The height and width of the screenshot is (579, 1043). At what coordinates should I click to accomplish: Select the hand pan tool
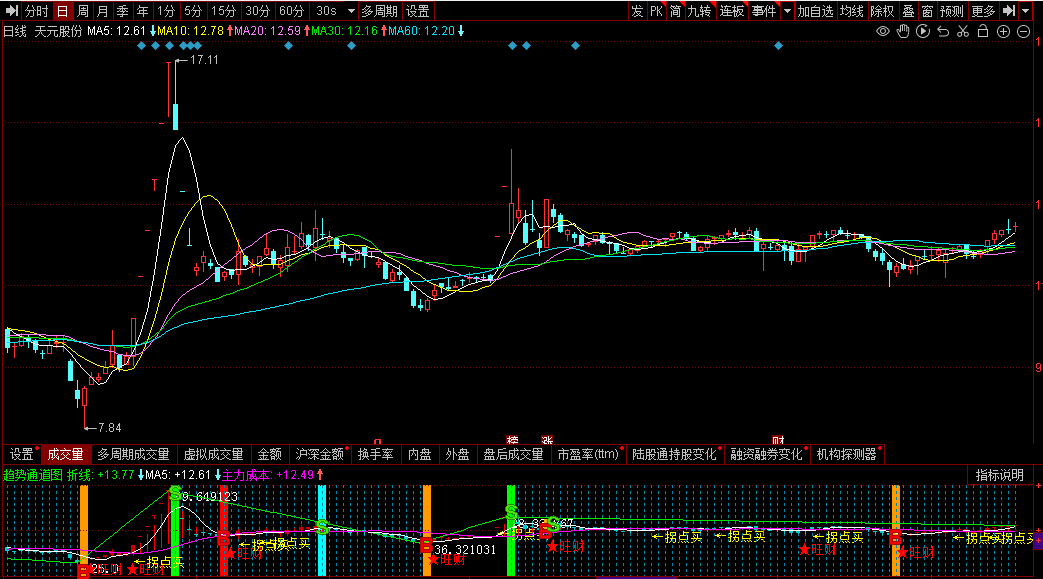903,31
